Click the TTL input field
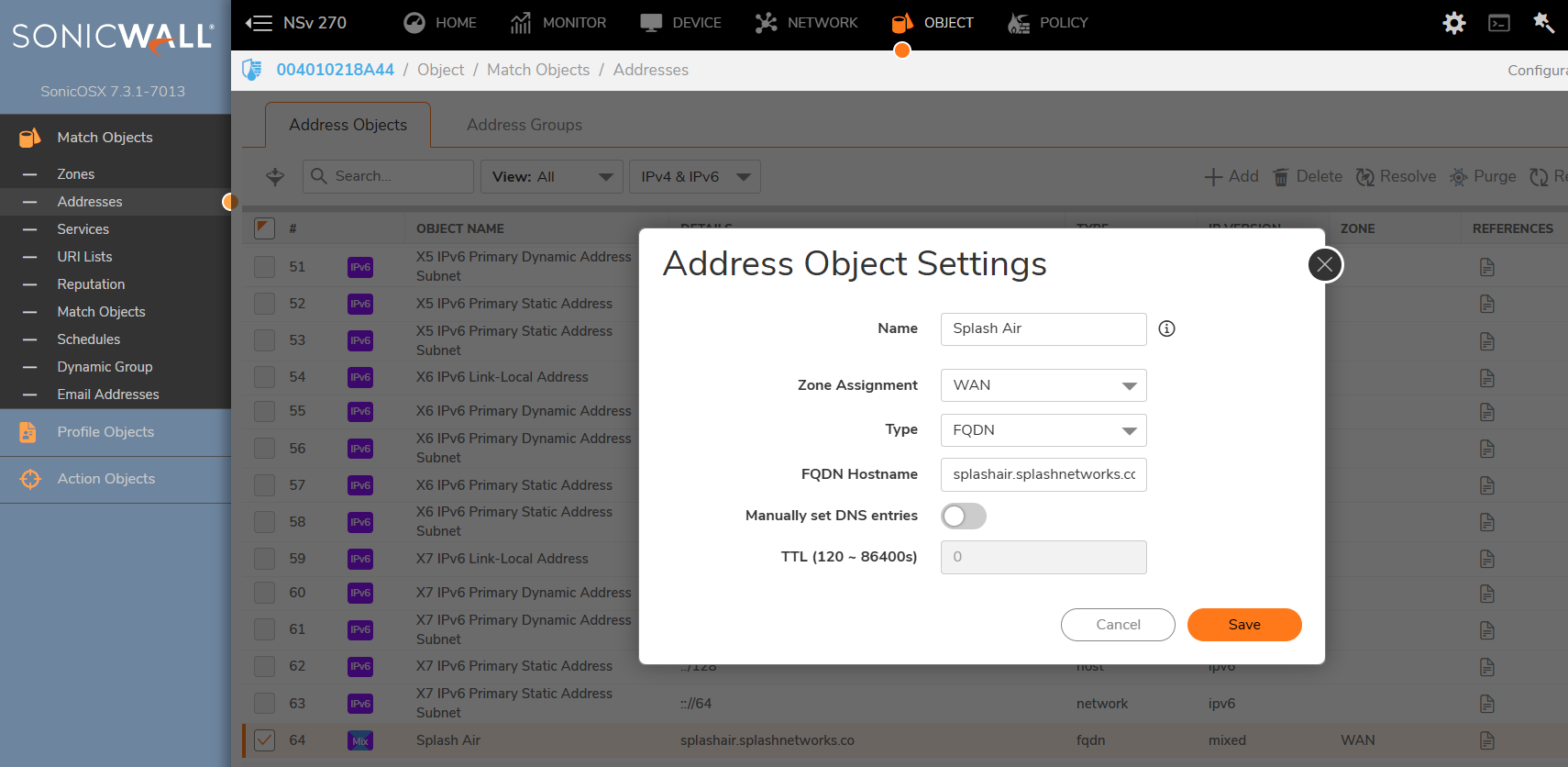The width and height of the screenshot is (1568, 767). click(x=1043, y=557)
